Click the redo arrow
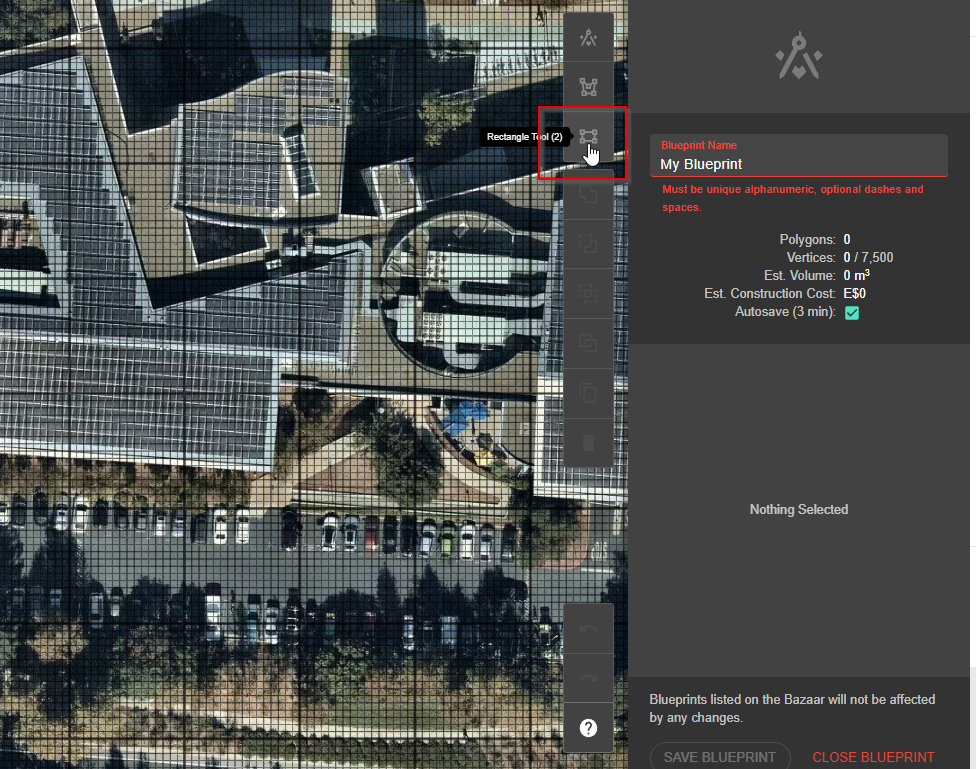This screenshot has height=769, width=976. [x=588, y=678]
